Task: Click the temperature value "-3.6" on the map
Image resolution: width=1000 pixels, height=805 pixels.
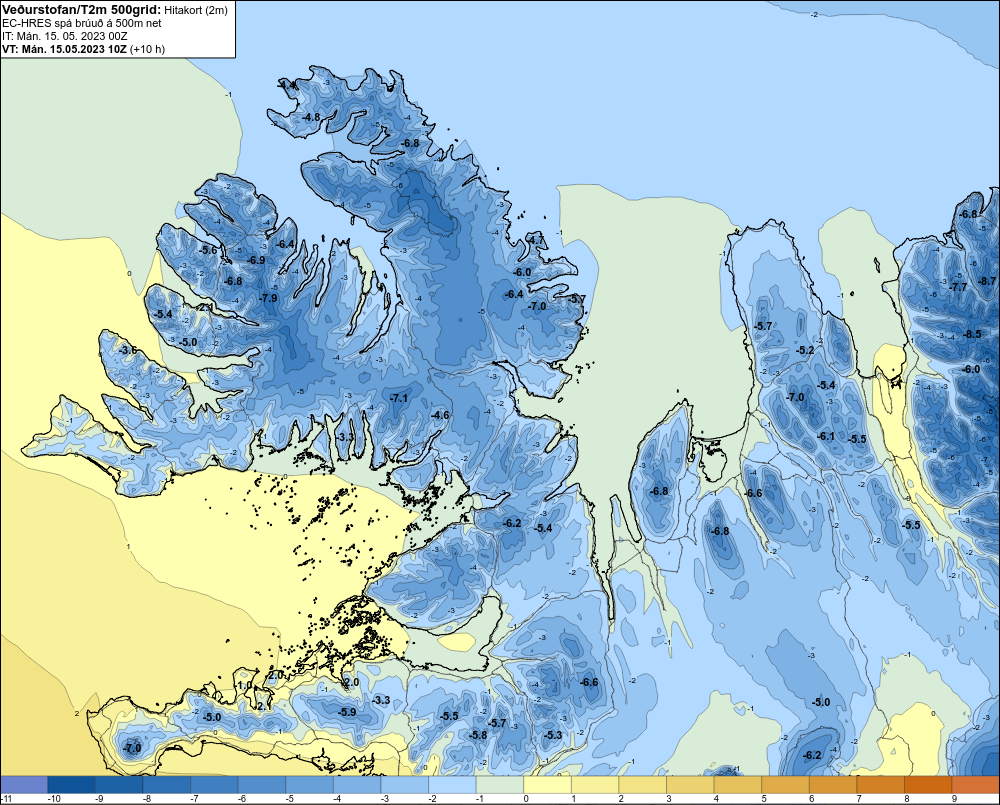Action: 128,350
